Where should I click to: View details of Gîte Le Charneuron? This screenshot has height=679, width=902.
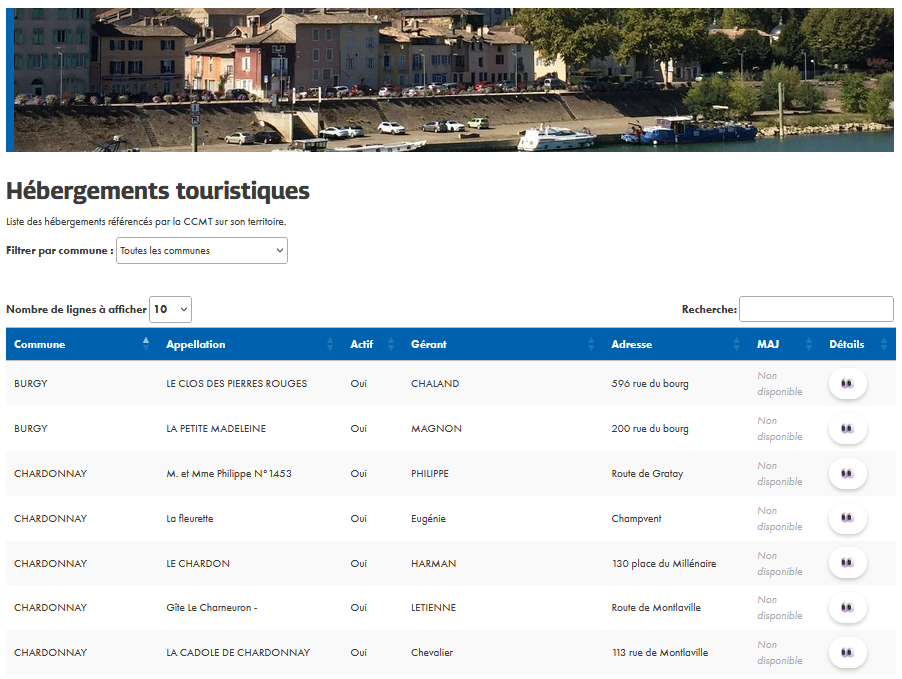847,608
